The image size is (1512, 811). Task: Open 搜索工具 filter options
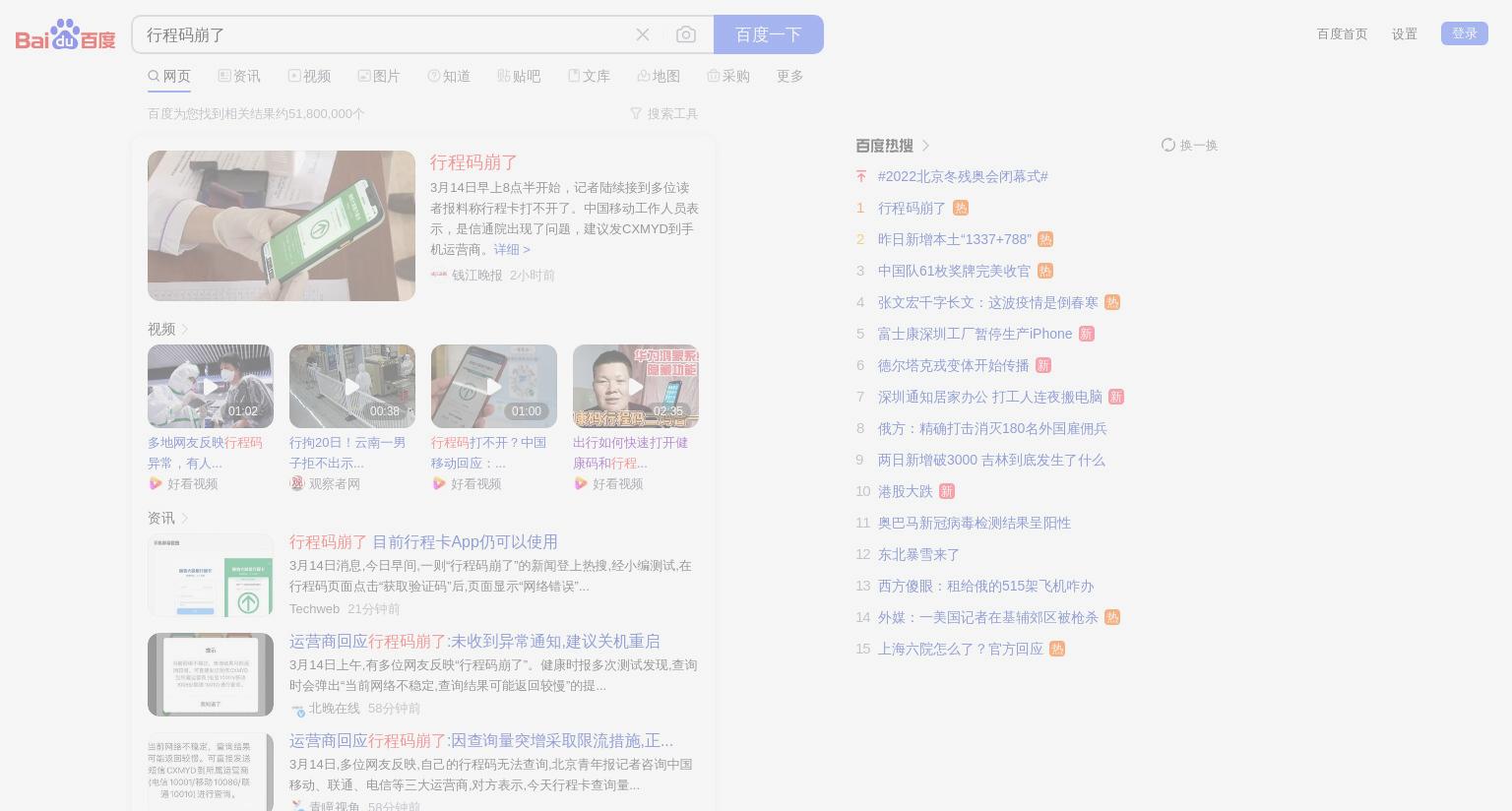click(x=664, y=113)
